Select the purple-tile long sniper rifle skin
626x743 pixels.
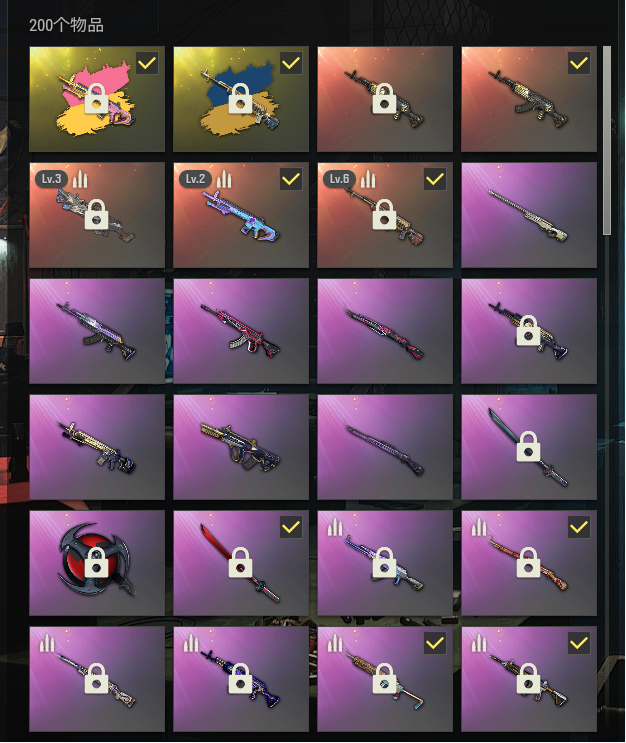(529, 215)
